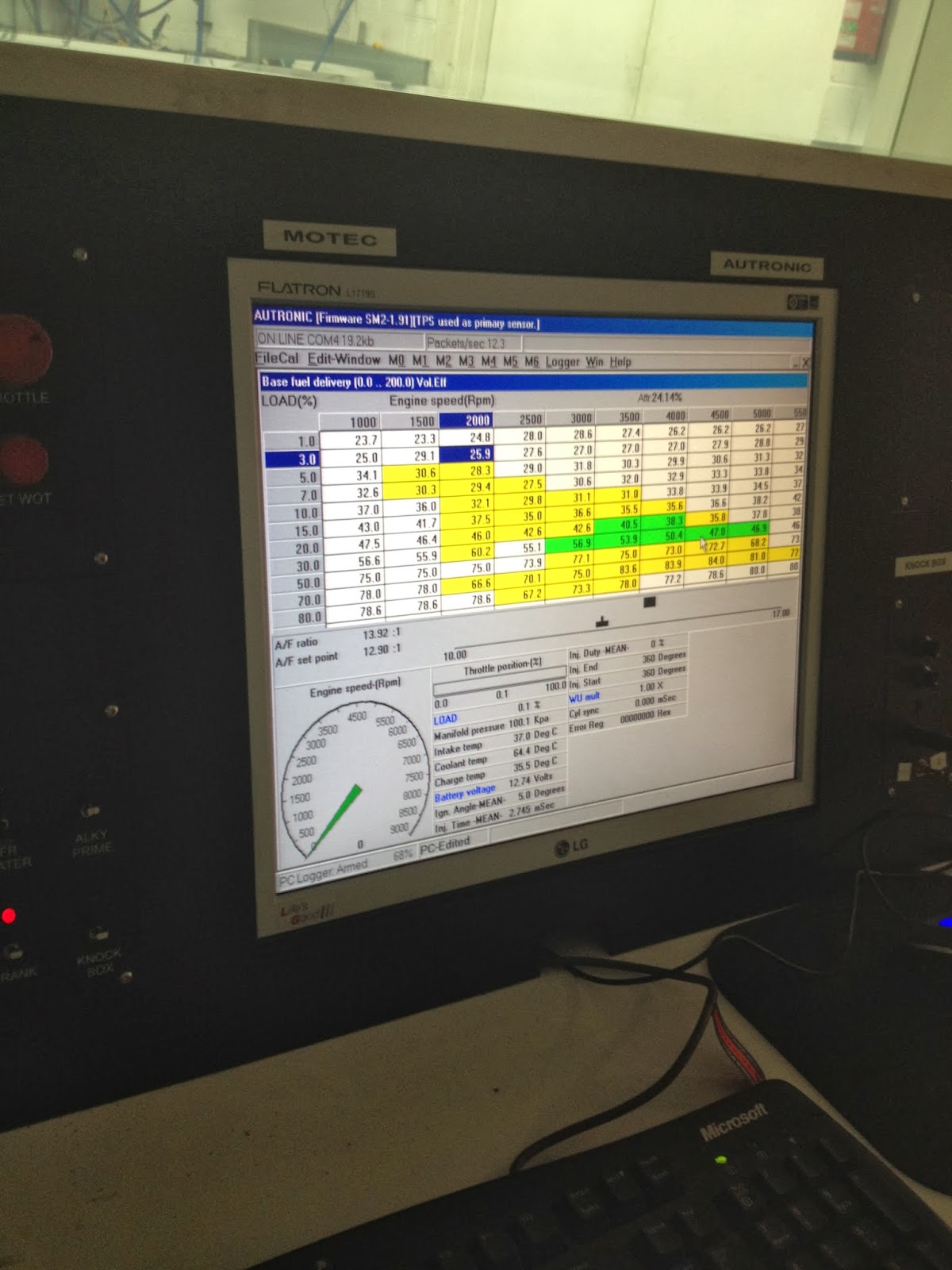Close the Base fuel delivery child window
This screenshot has height=1270, width=952.
click(x=804, y=363)
